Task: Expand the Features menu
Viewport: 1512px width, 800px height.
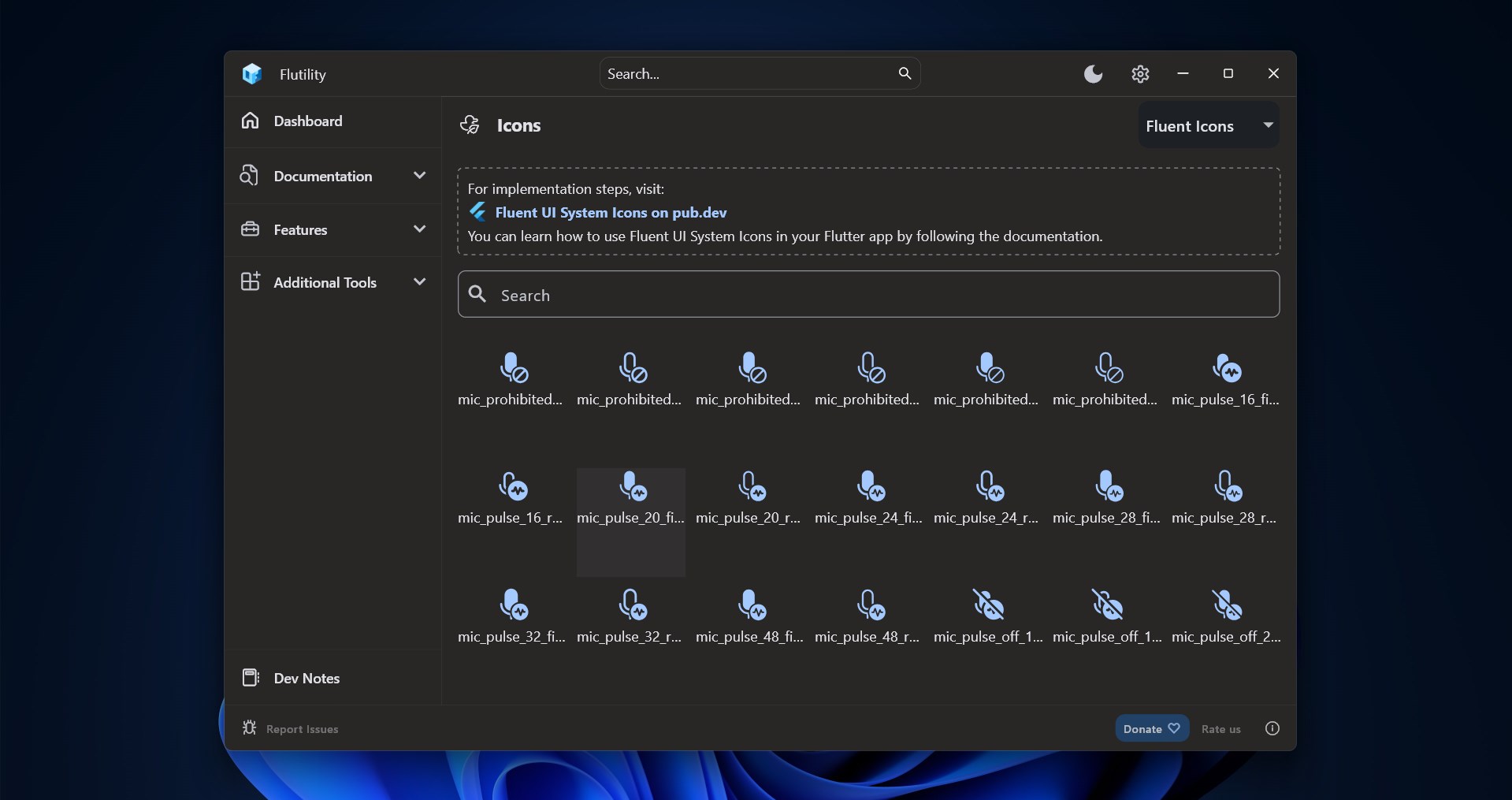Action: click(x=333, y=229)
